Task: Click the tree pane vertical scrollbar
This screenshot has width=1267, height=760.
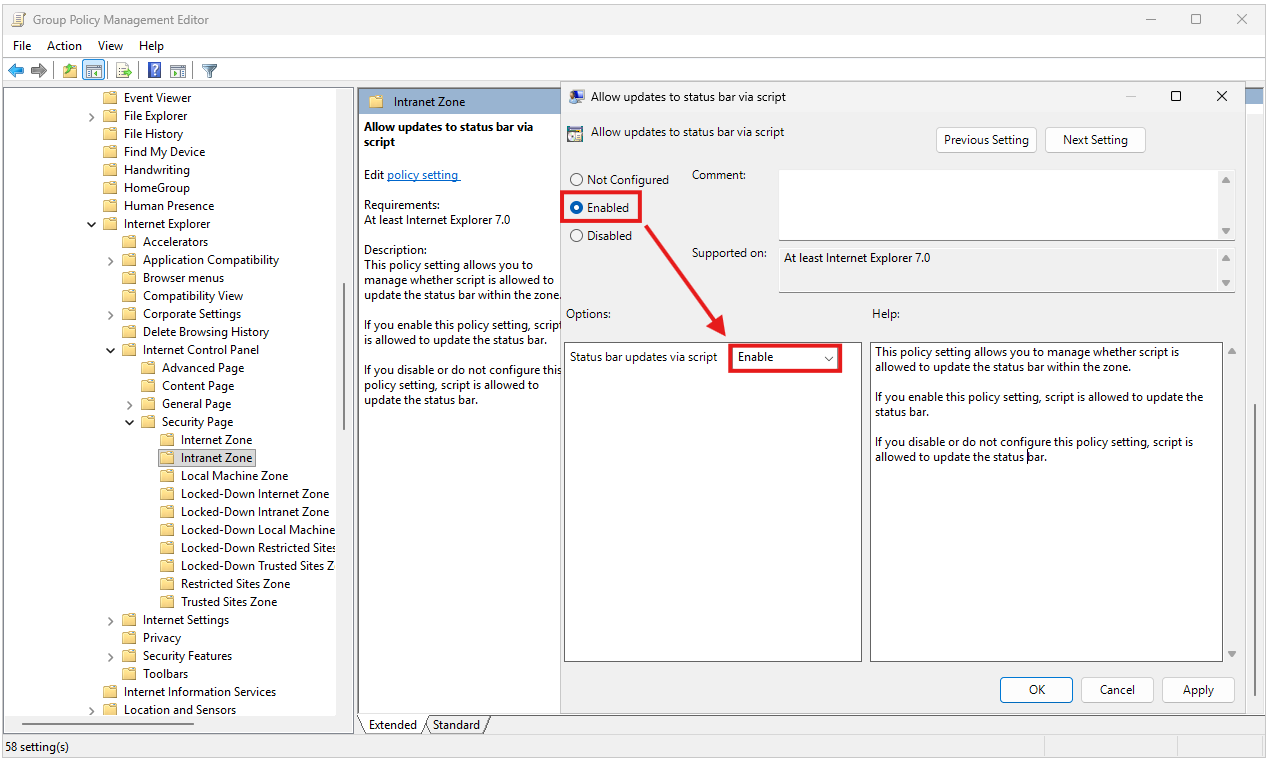Action: (x=344, y=355)
